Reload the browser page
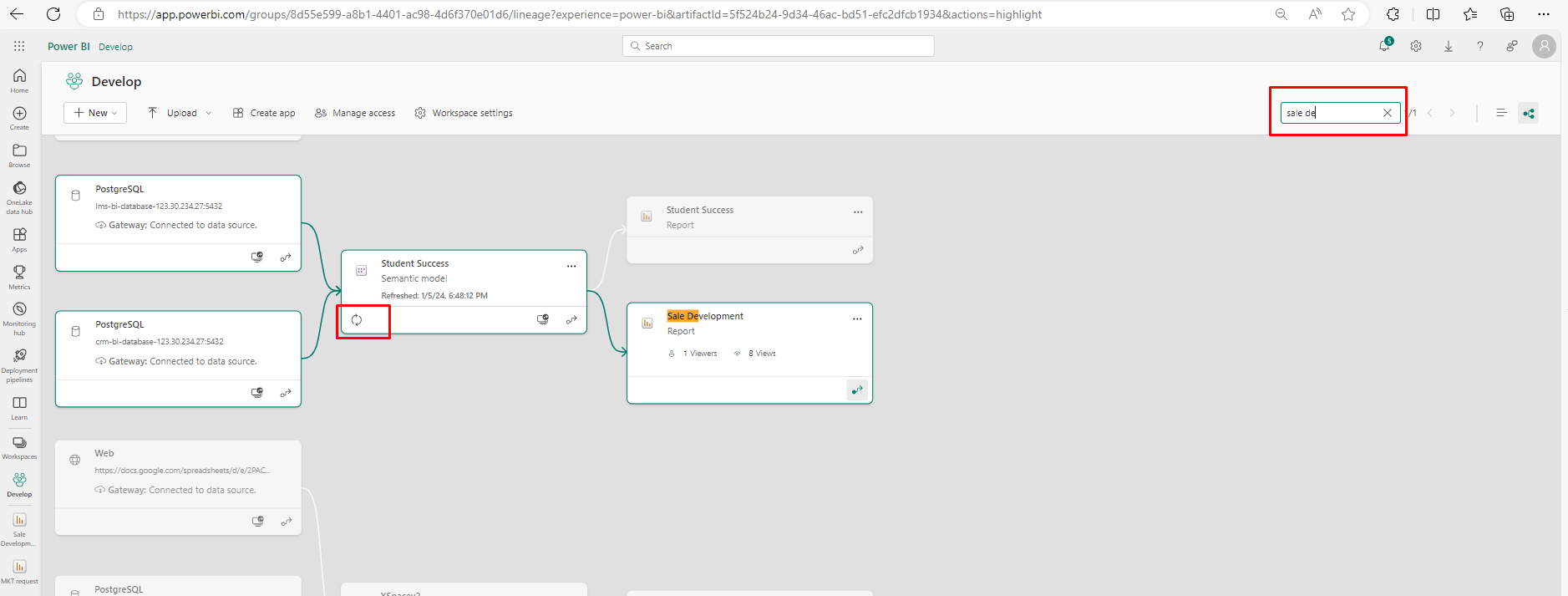The width and height of the screenshot is (1568, 596). (x=53, y=14)
